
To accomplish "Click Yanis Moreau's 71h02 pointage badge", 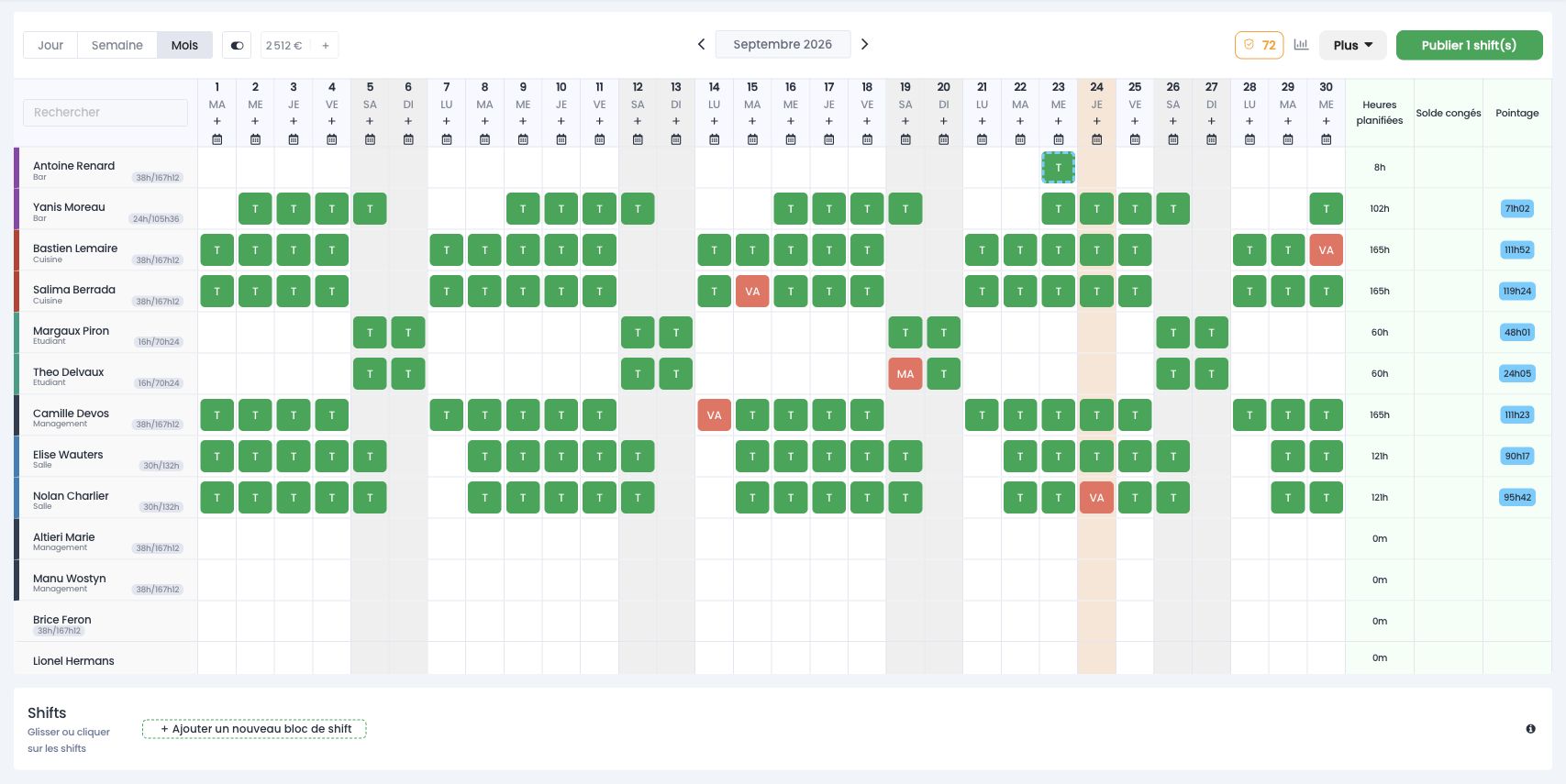I will (x=1517, y=208).
